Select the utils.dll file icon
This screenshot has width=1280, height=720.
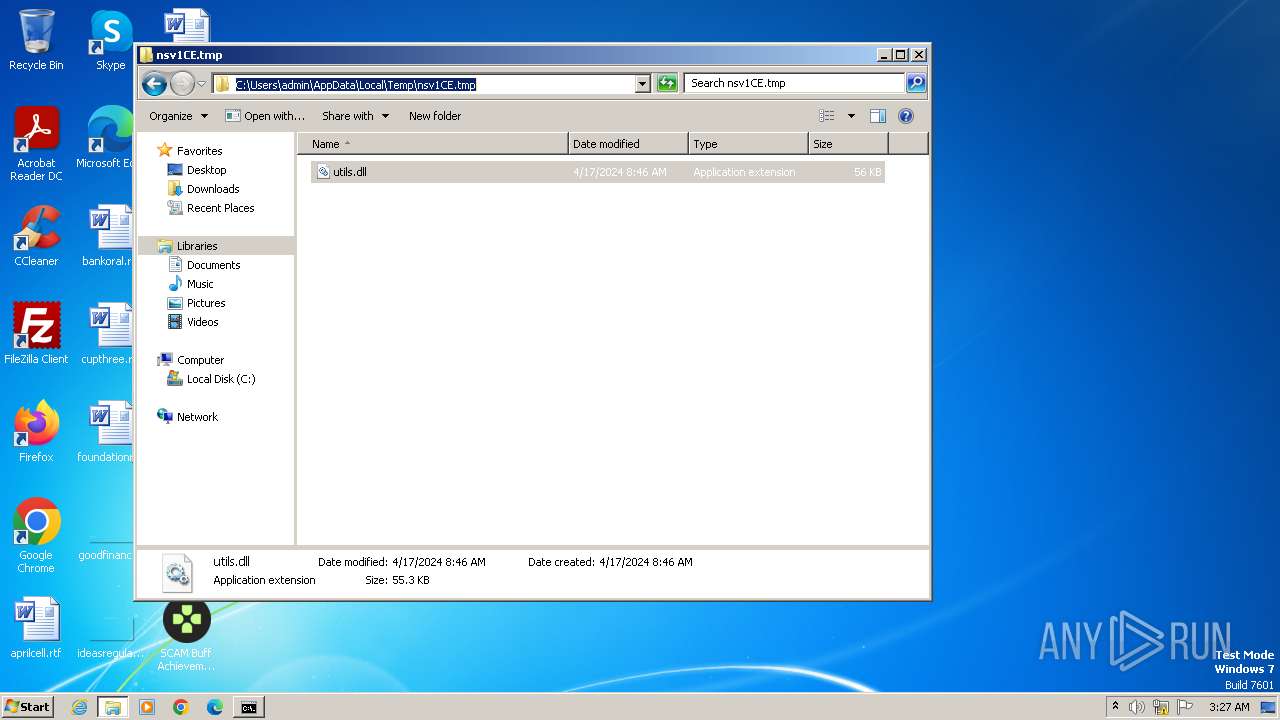323,172
